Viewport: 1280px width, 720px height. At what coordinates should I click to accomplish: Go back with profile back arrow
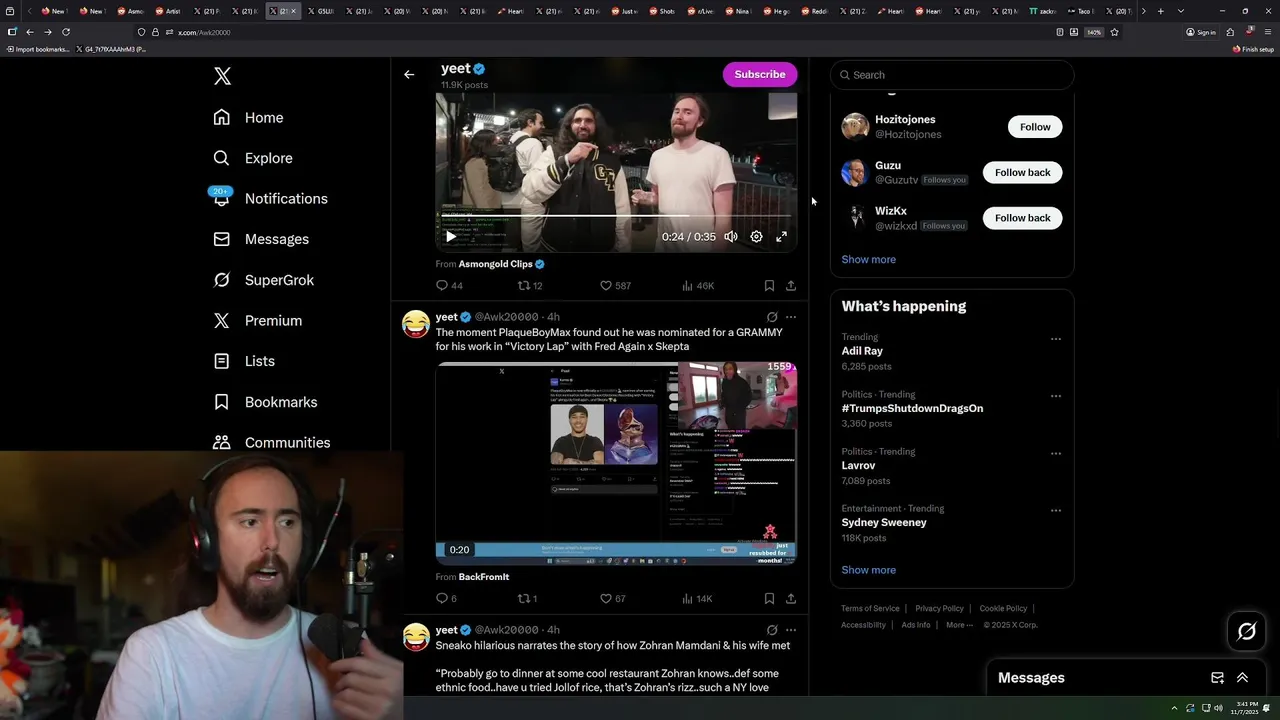(x=409, y=74)
